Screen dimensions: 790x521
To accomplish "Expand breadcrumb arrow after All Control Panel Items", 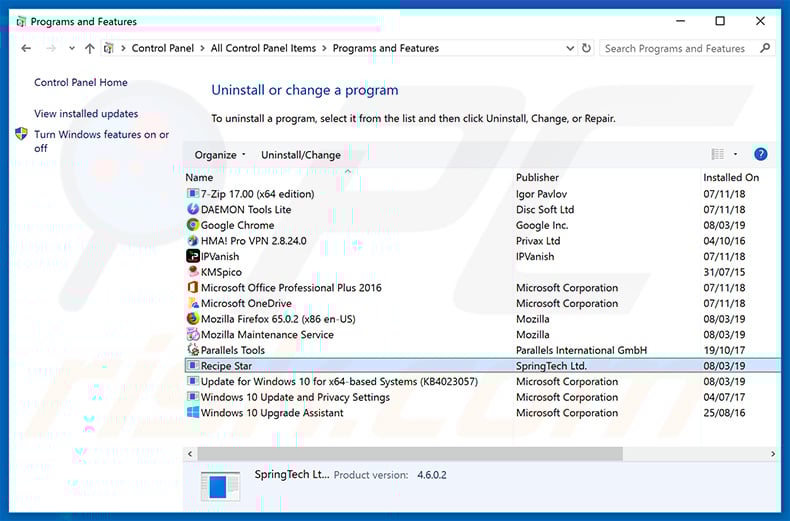I will coord(324,48).
